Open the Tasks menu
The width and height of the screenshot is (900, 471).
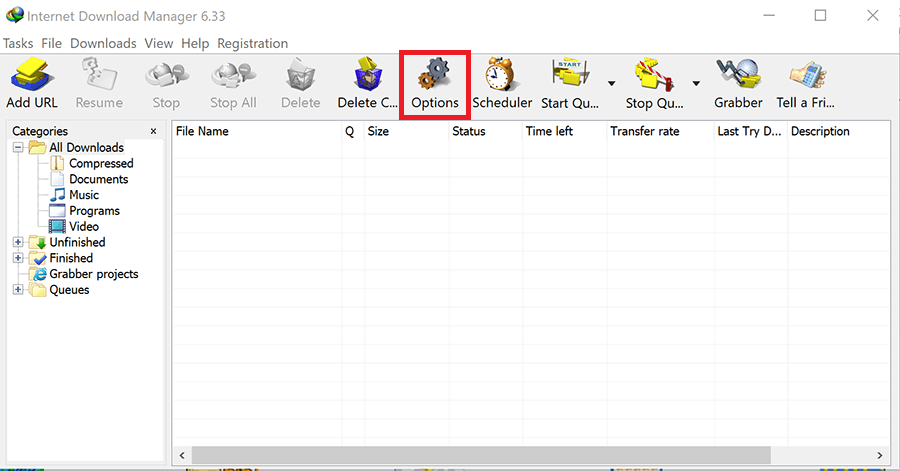click(x=18, y=44)
